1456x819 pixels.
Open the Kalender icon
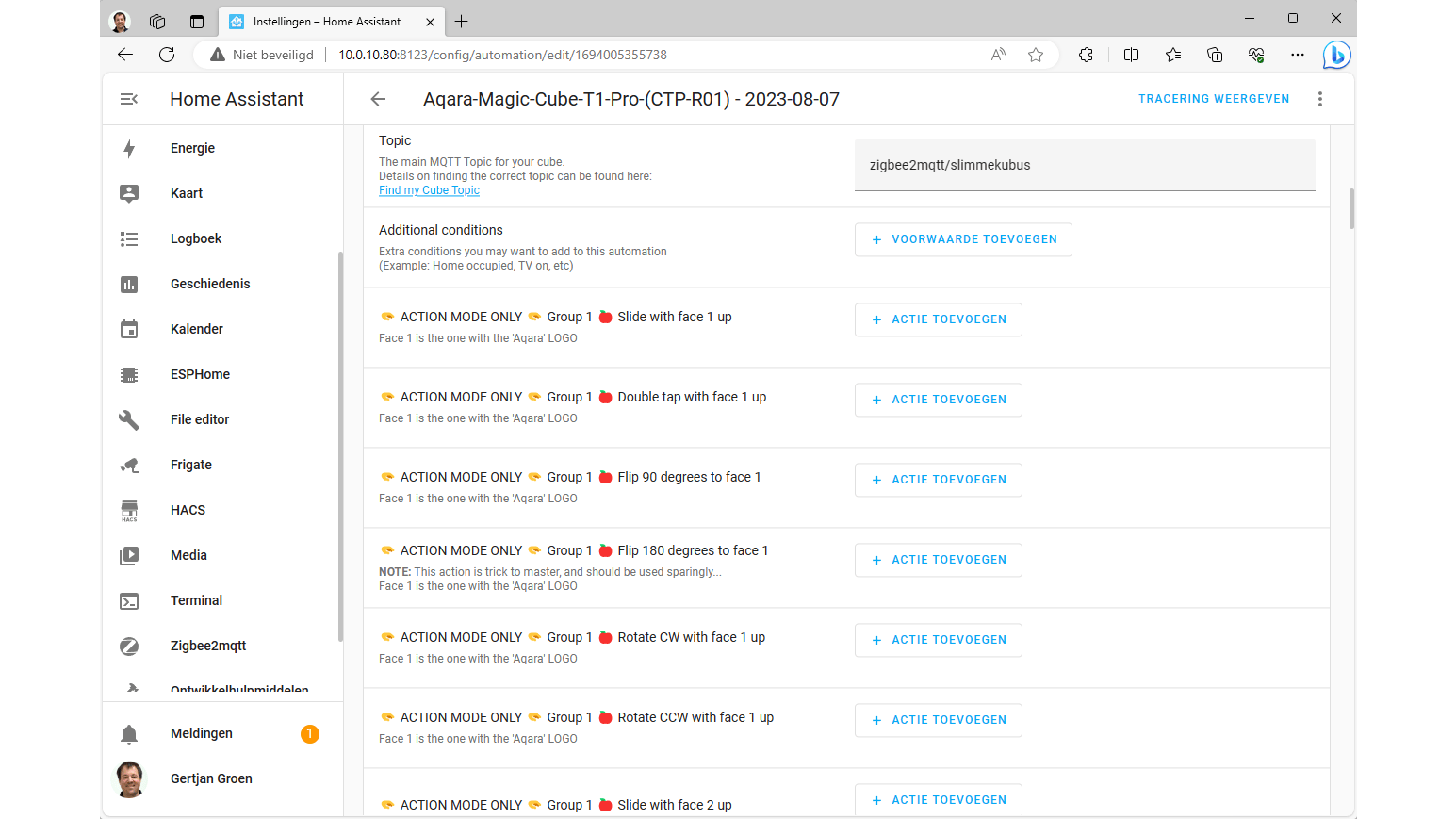(129, 329)
